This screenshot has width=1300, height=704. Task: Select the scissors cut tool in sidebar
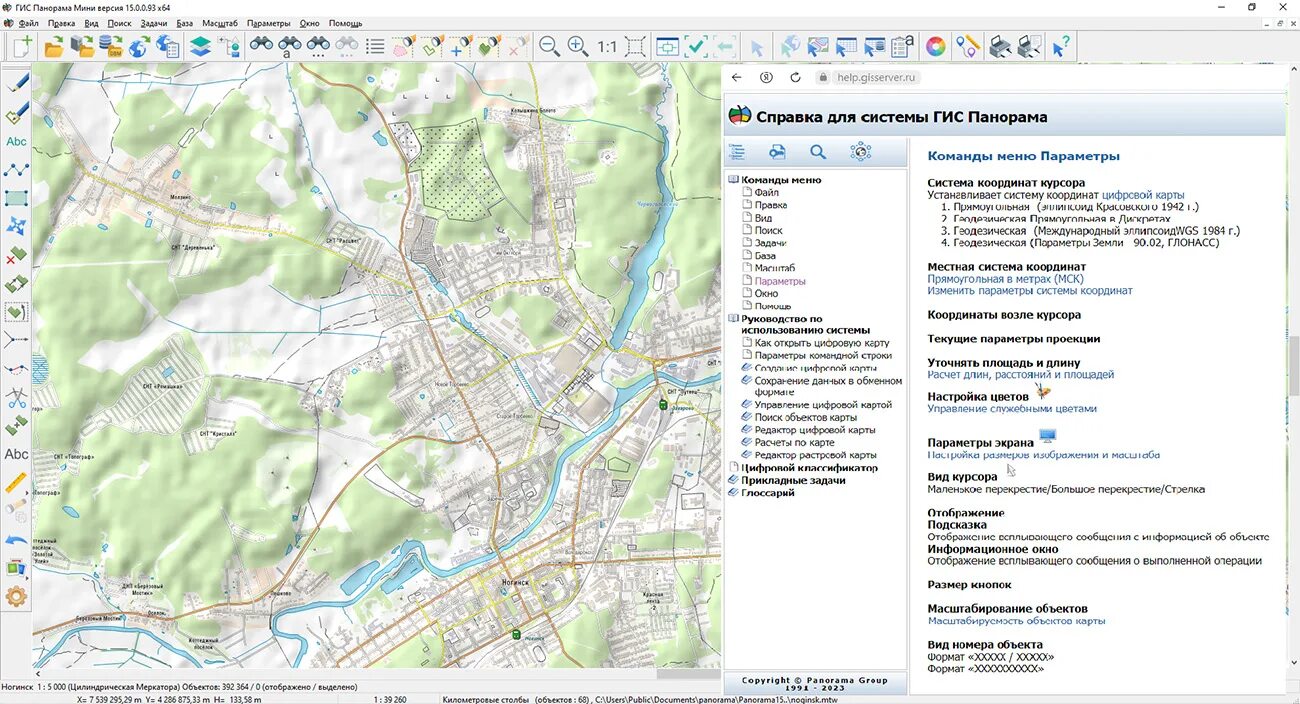pos(17,398)
